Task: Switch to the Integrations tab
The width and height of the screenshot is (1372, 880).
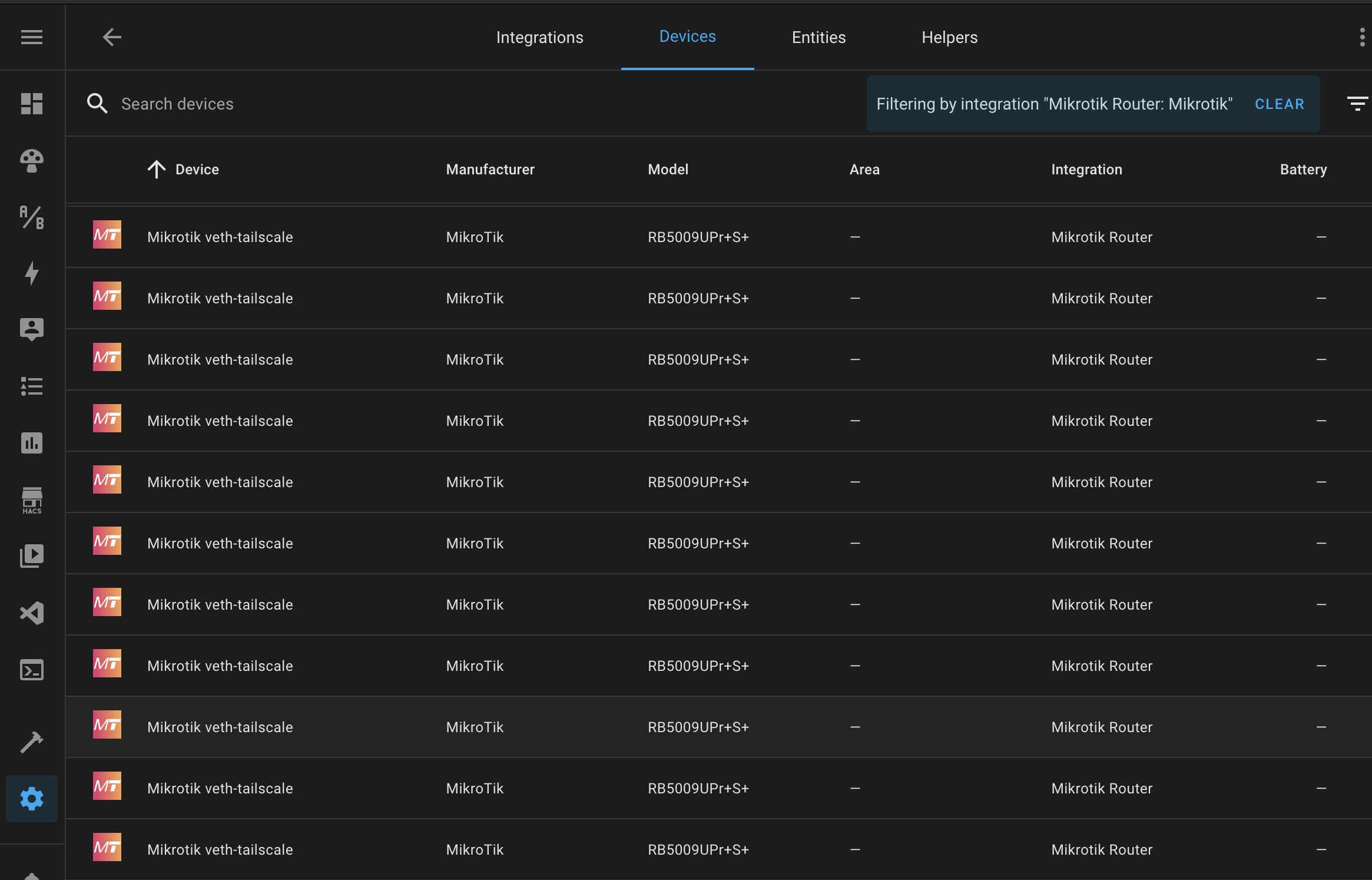Action: (x=540, y=37)
